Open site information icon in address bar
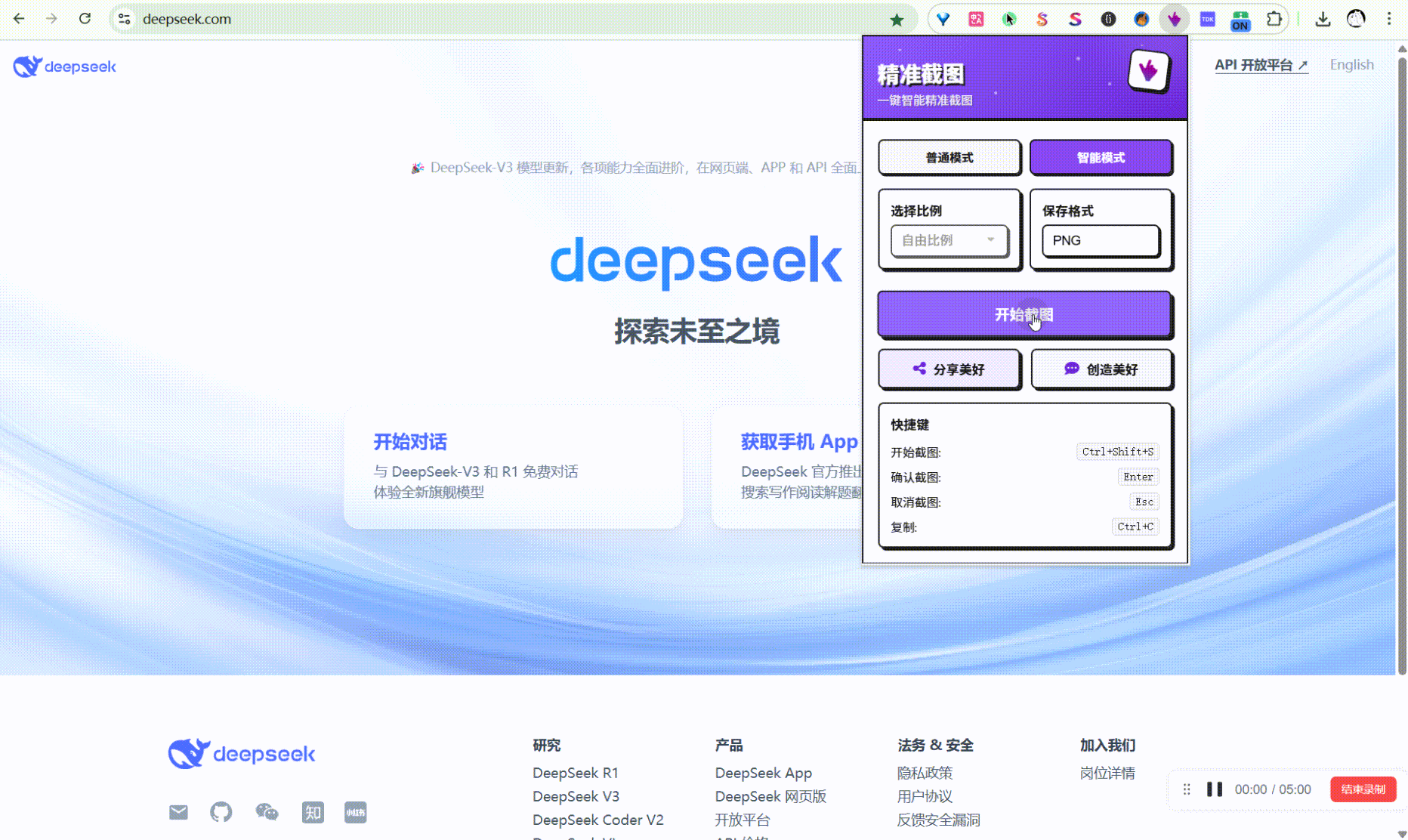Image resolution: width=1408 pixels, height=840 pixels. (125, 19)
